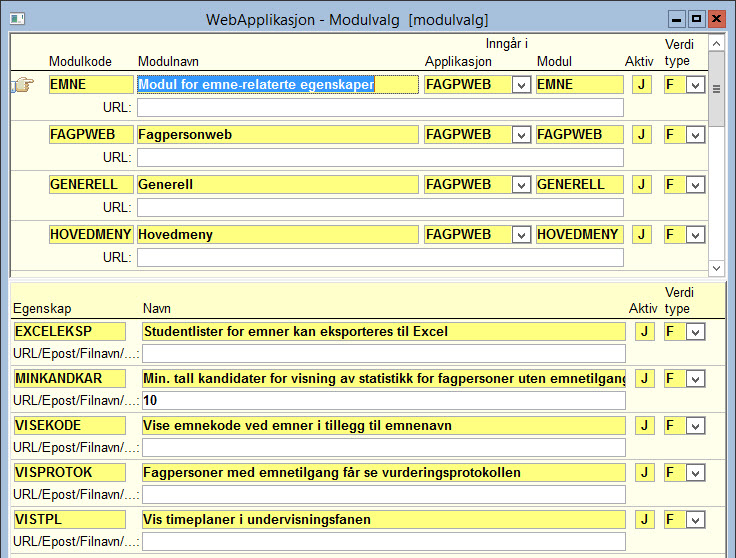Toggle Aktiv J field for VISEKODE property
The width and height of the screenshot is (736, 558).
pos(644,425)
